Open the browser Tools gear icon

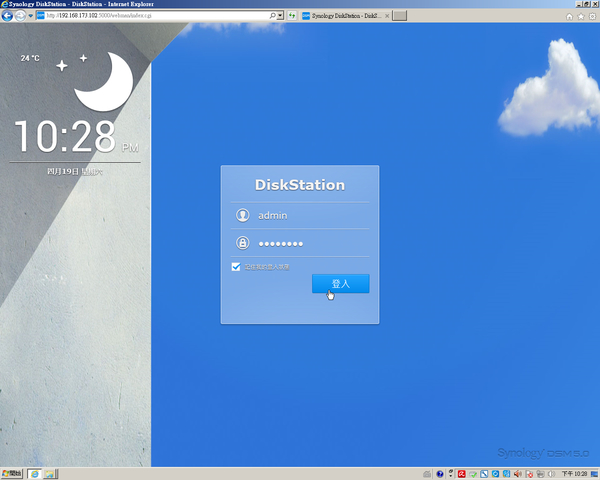591,17
